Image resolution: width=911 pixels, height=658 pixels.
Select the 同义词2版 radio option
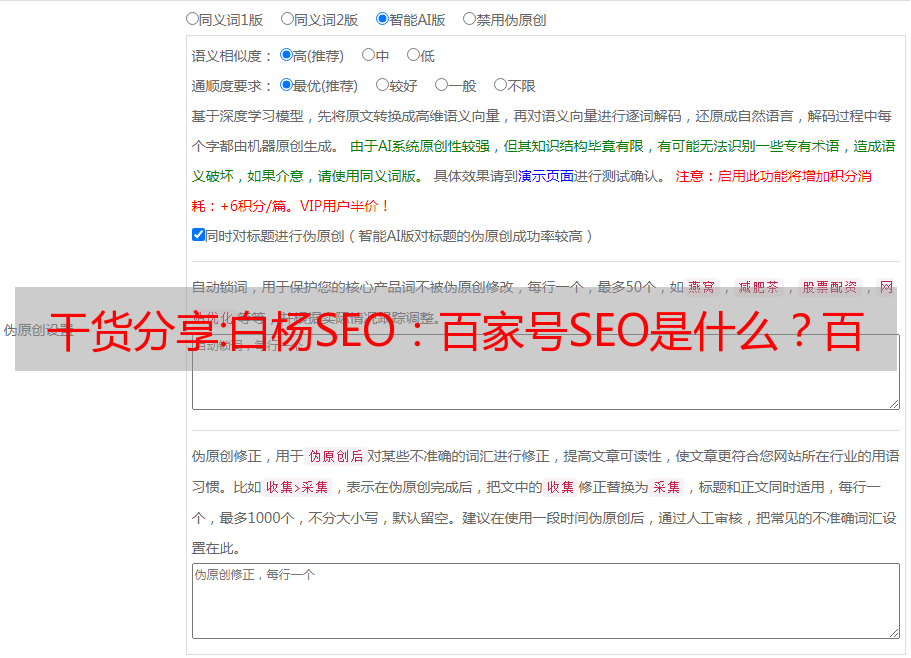pos(288,18)
